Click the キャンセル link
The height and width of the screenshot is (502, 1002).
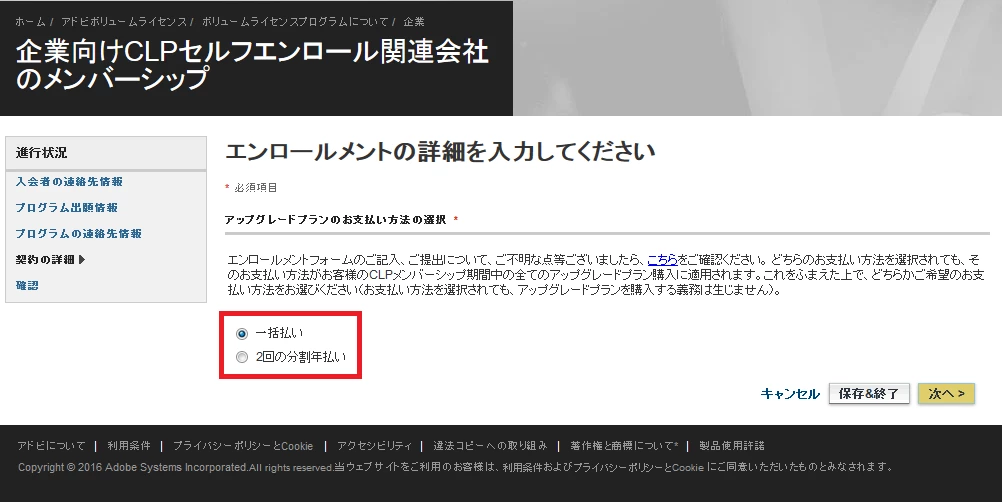(790, 394)
